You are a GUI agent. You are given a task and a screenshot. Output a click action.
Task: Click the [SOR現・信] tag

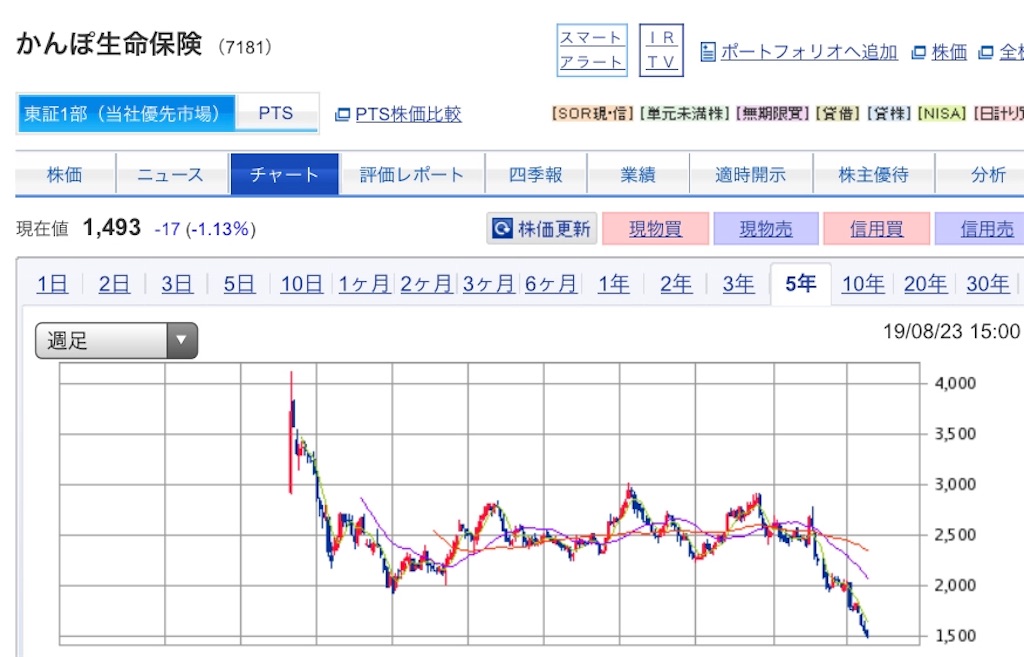pyautogui.click(x=592, y=114)
